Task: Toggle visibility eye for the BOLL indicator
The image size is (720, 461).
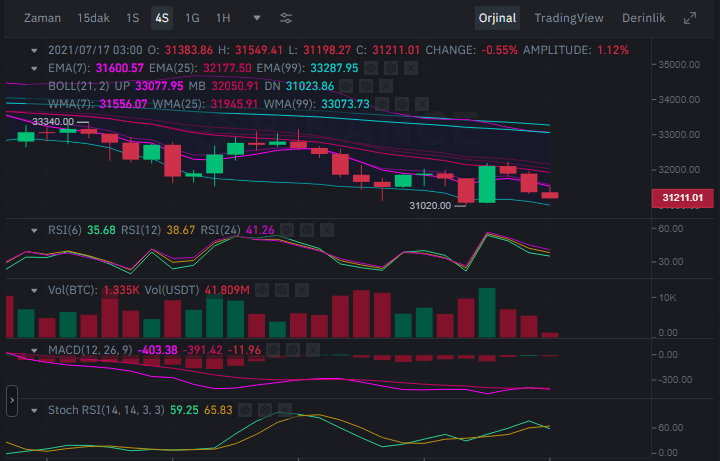Action: [x=346, y=86]
